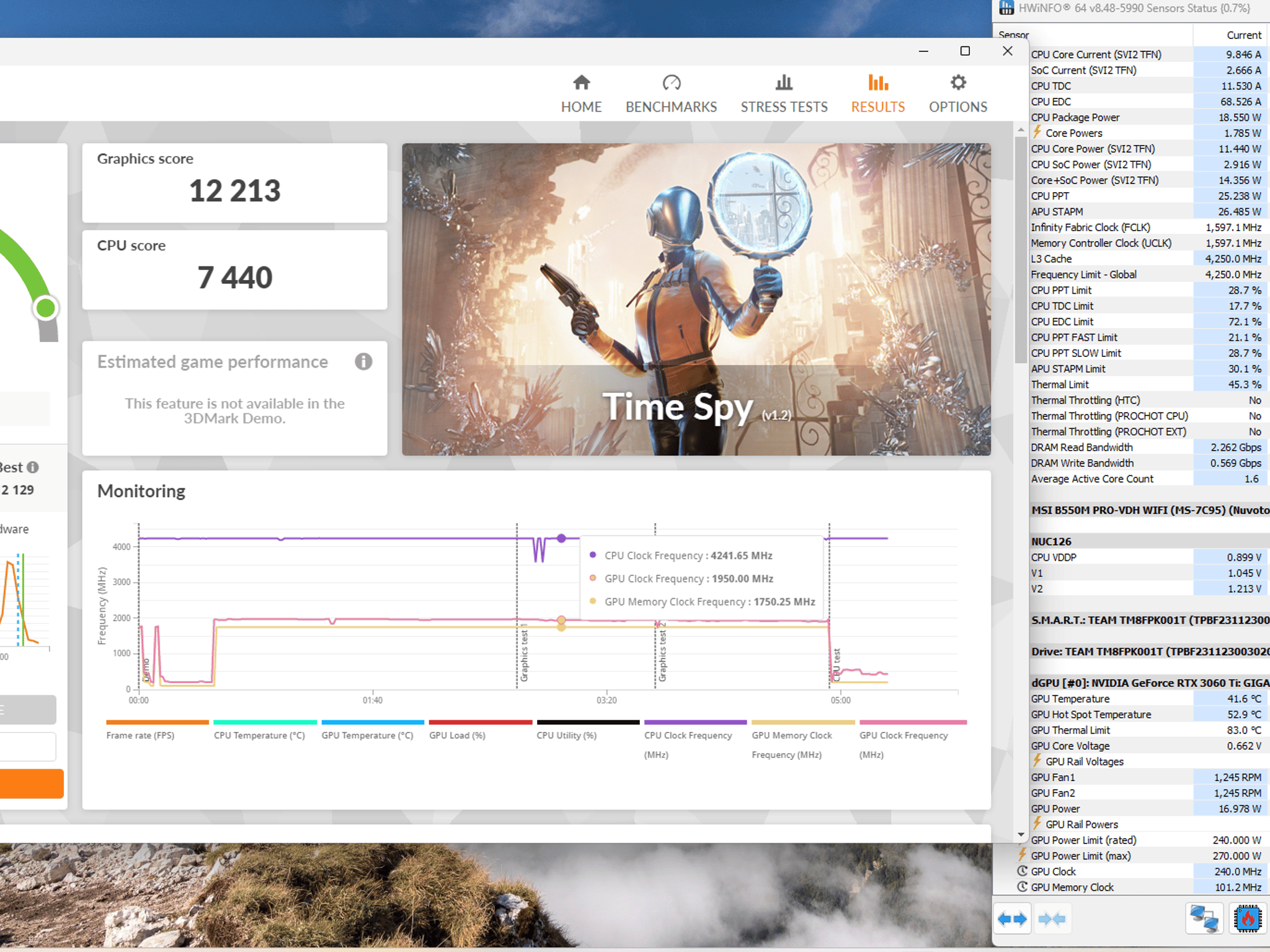Click 3DMark scrollbar up arrow

tap(1021, 130)
